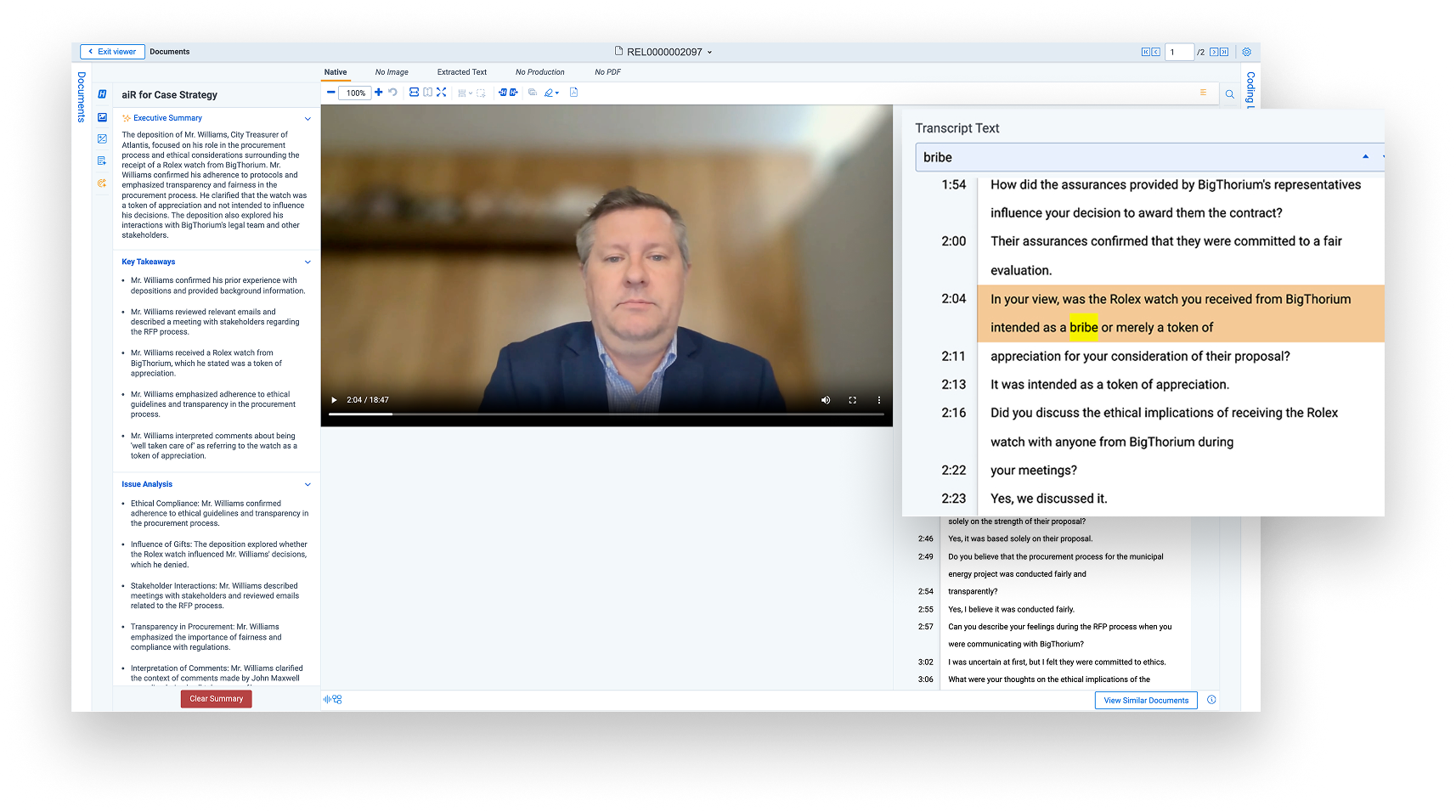Image resolution: width=1456 pixels, height=812 pixels.
Task: Mute the deposition video audio
Action: pos(825,399)
